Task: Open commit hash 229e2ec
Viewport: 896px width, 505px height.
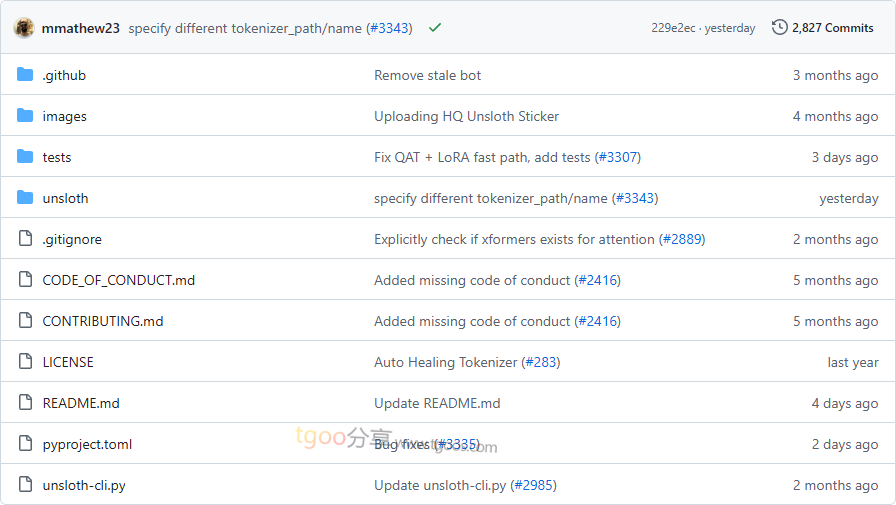Action: (x=674, y=28)
